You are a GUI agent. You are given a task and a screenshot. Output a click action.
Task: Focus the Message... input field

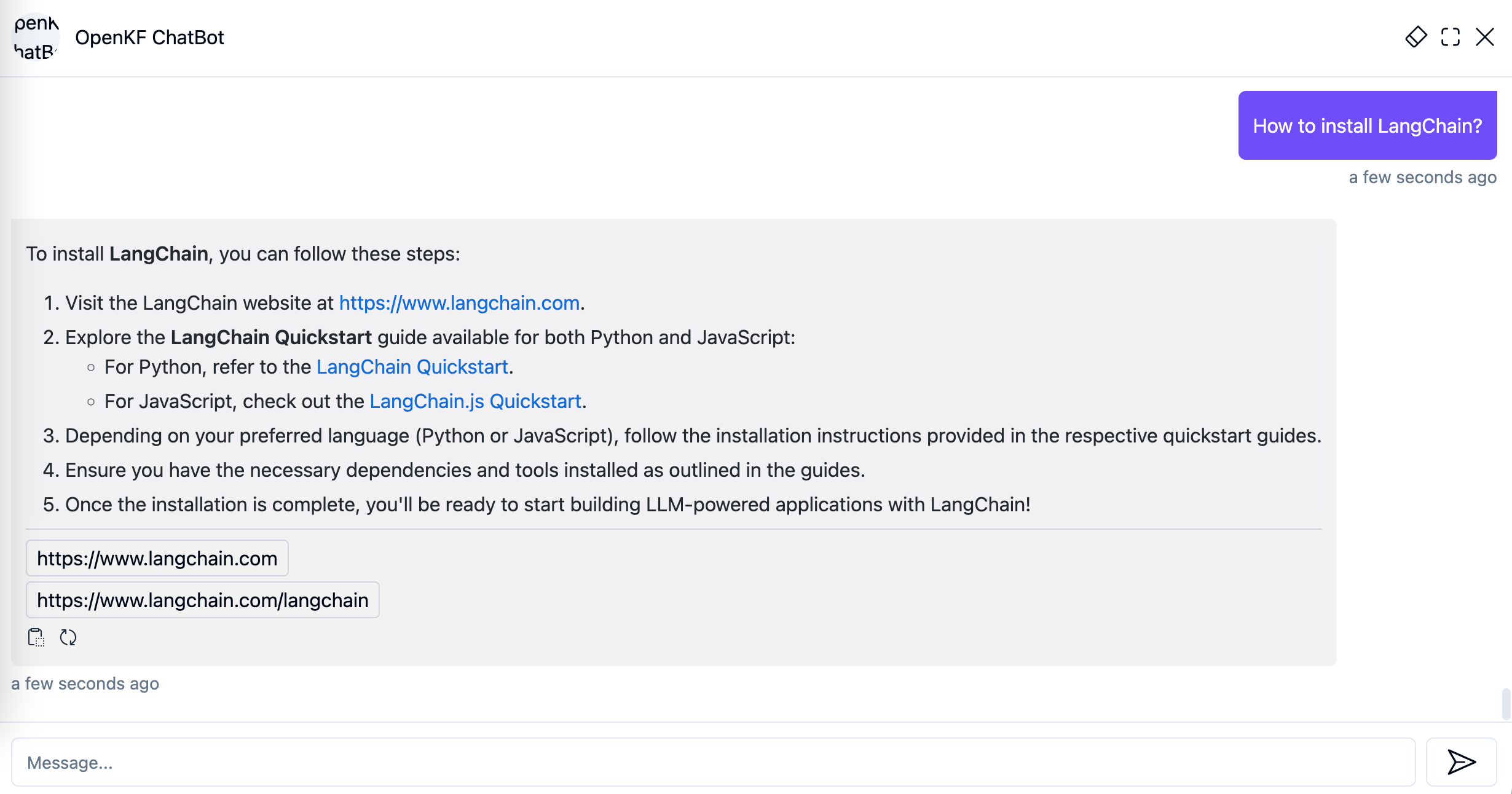(713, 762)
